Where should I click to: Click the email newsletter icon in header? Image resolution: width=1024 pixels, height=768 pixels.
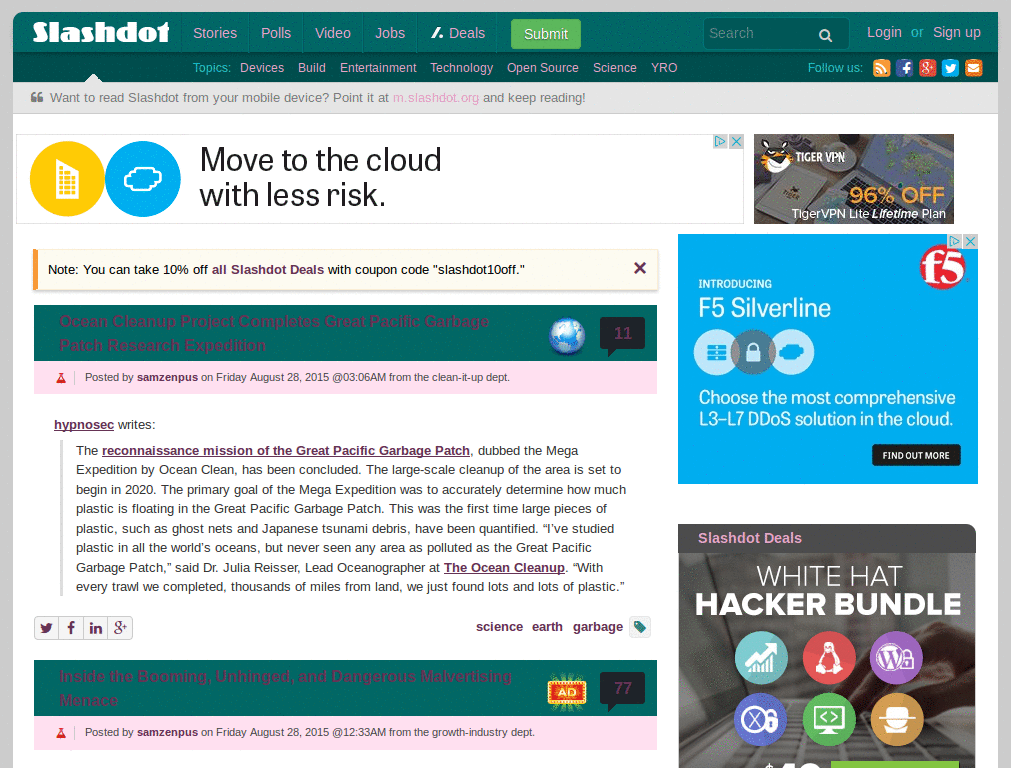(x=974, y=68)
